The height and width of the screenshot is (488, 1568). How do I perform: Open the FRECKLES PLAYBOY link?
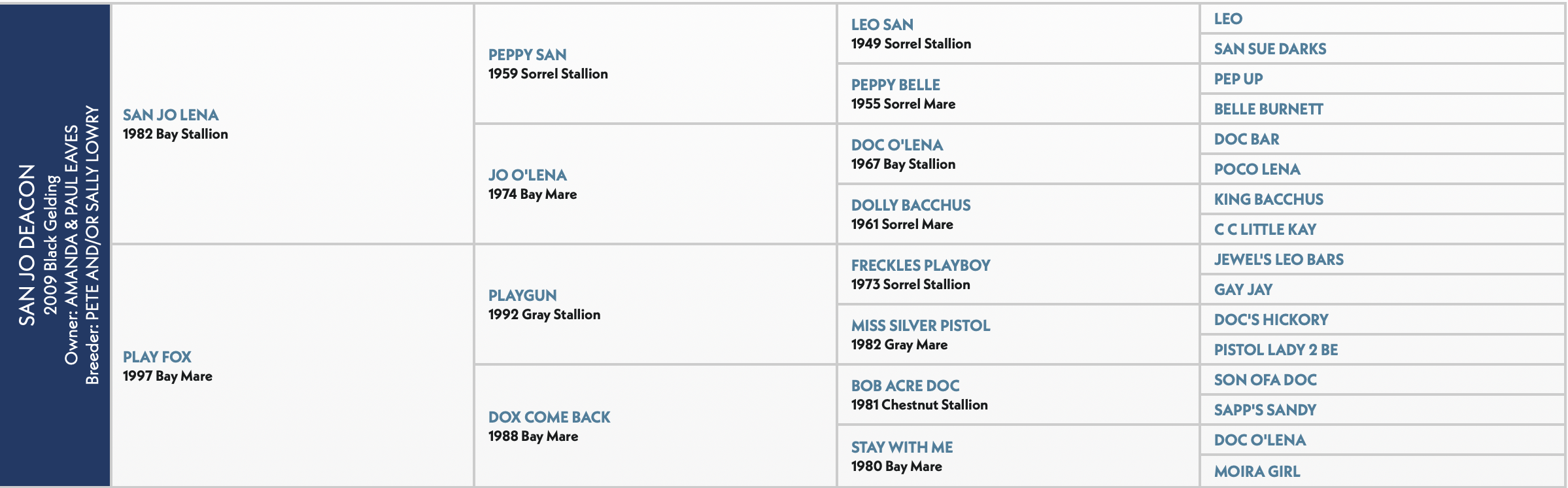(921, 266)
